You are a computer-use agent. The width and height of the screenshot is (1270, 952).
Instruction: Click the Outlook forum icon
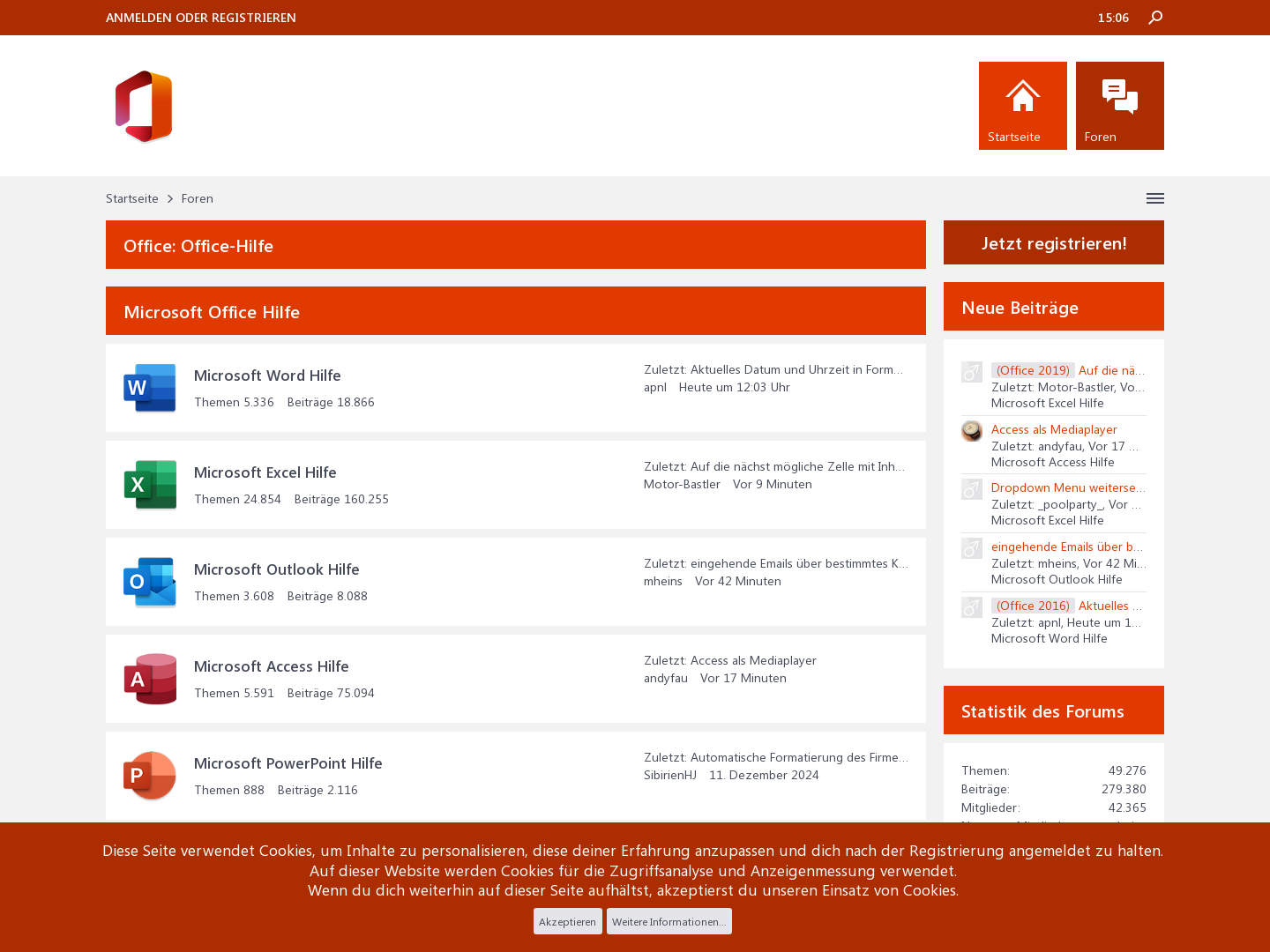[x=150, y=582]
